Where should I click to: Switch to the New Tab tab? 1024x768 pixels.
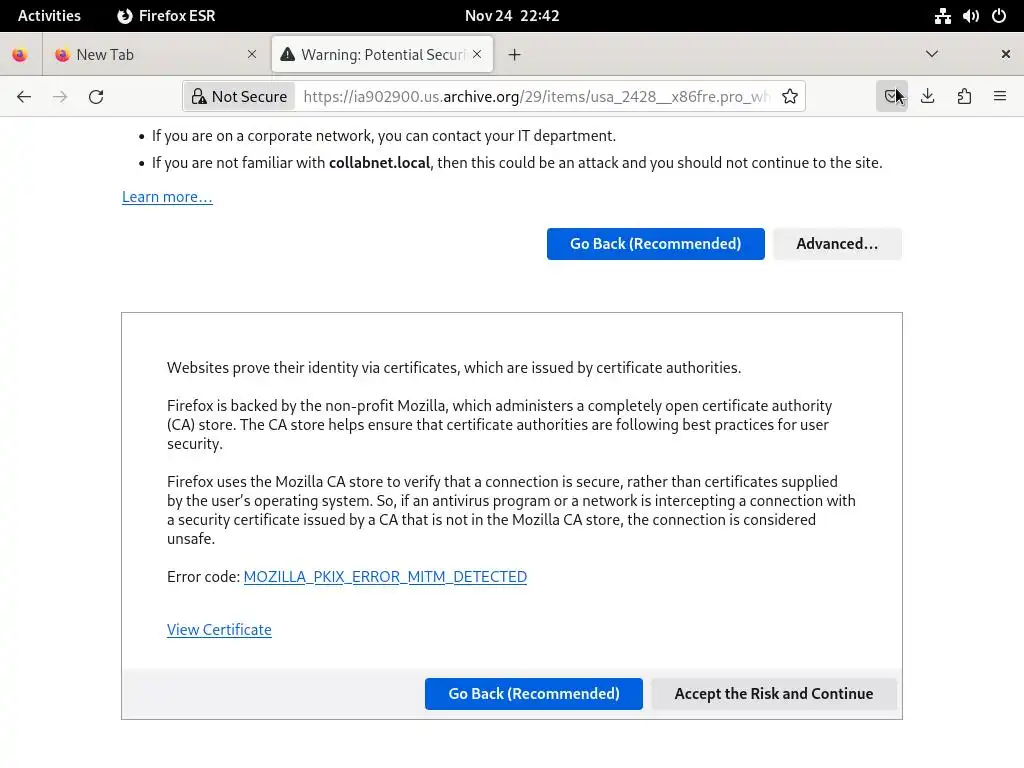click(155, 55)
